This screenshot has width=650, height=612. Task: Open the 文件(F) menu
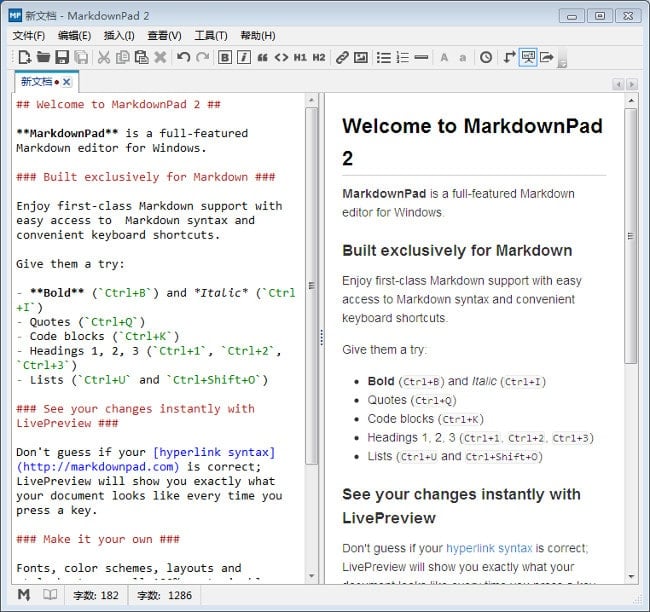click(29, 36)
